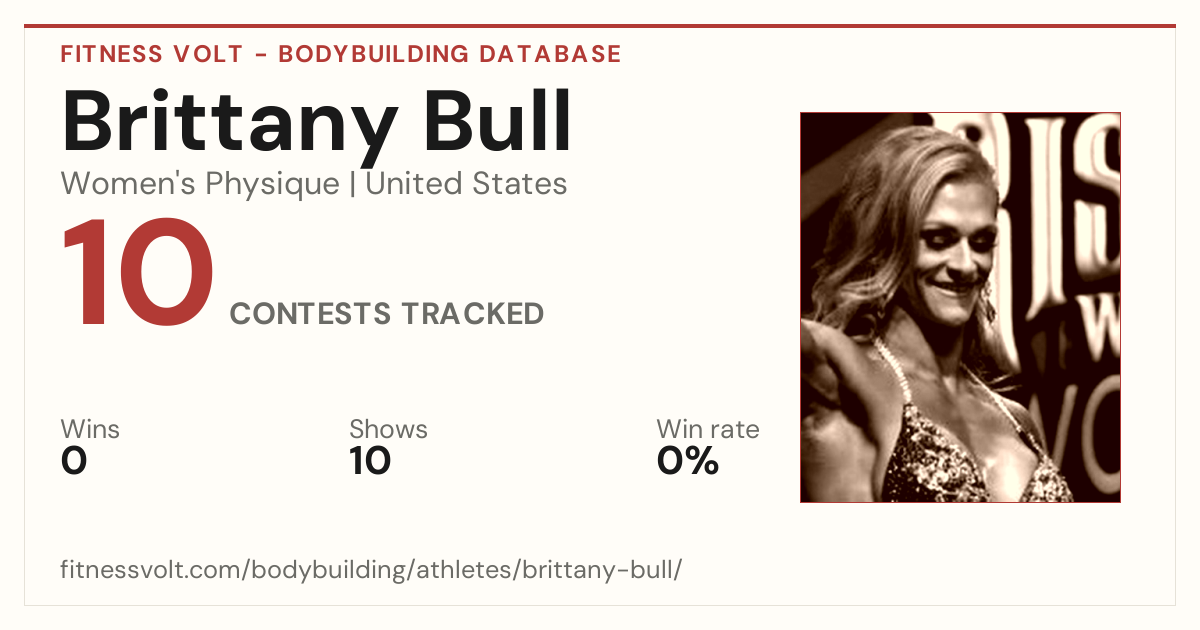Click the athlete photo thumbnail

[960, 307]
